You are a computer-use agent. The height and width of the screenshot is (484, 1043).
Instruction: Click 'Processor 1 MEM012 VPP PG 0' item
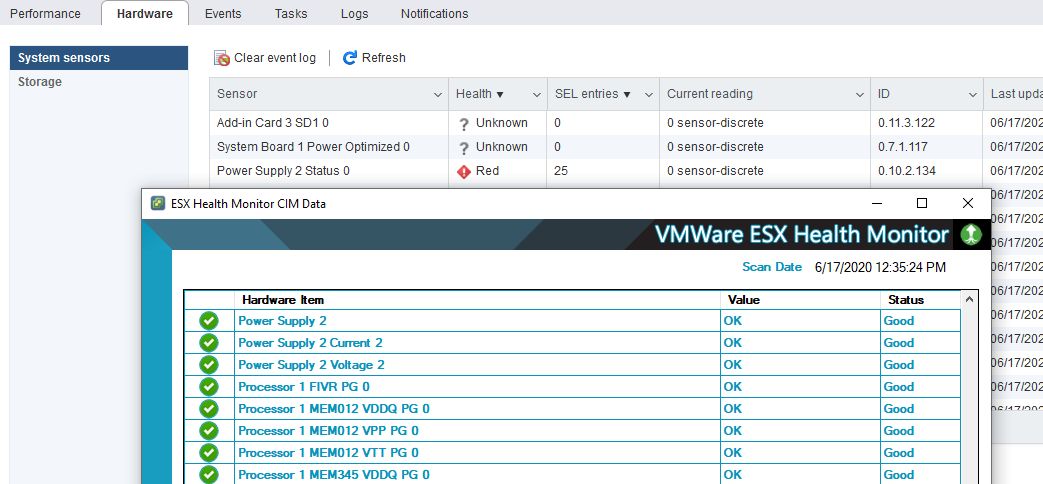[x=329, y=431]
